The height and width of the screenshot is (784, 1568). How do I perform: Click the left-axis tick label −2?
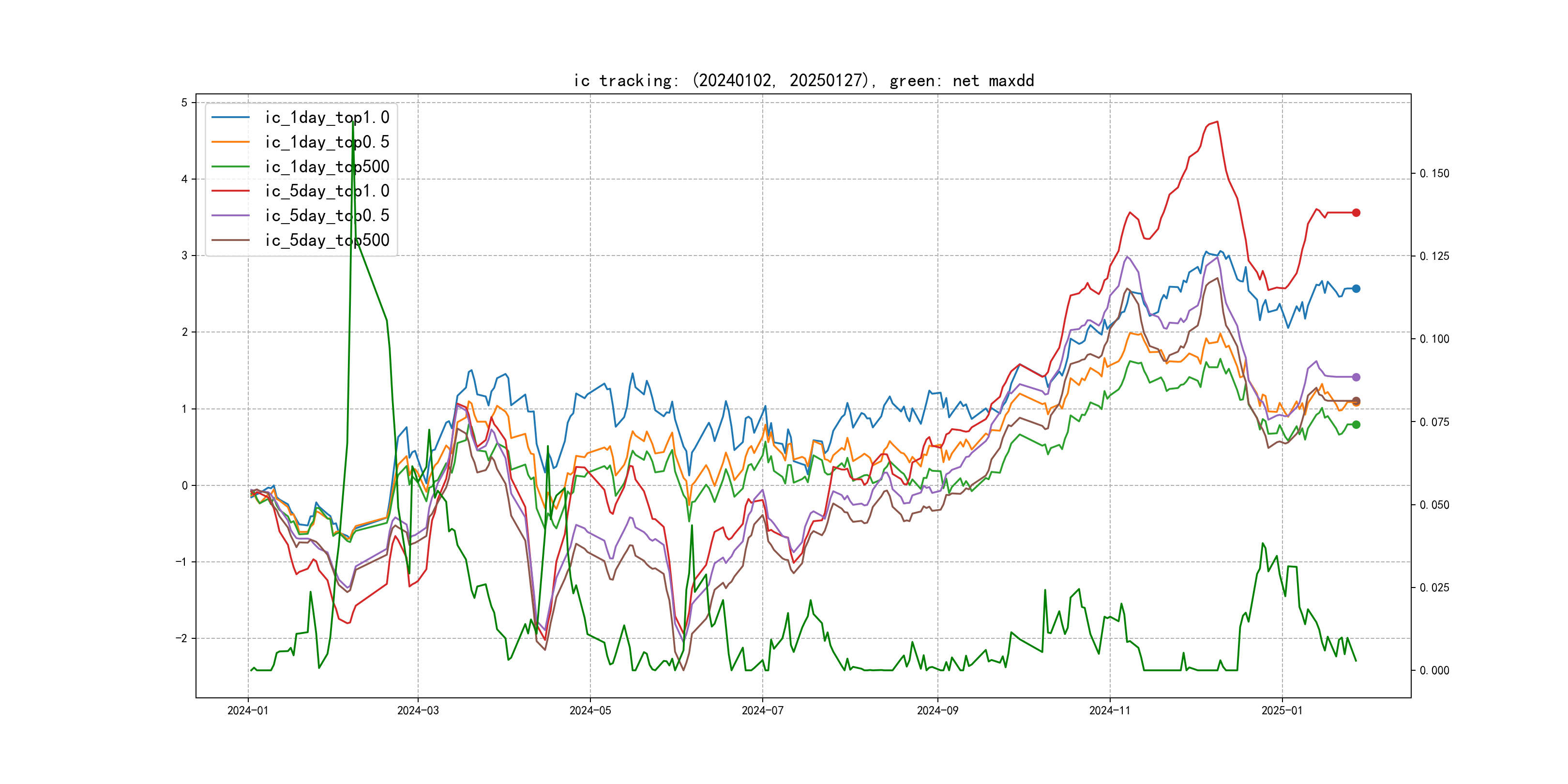181,638
